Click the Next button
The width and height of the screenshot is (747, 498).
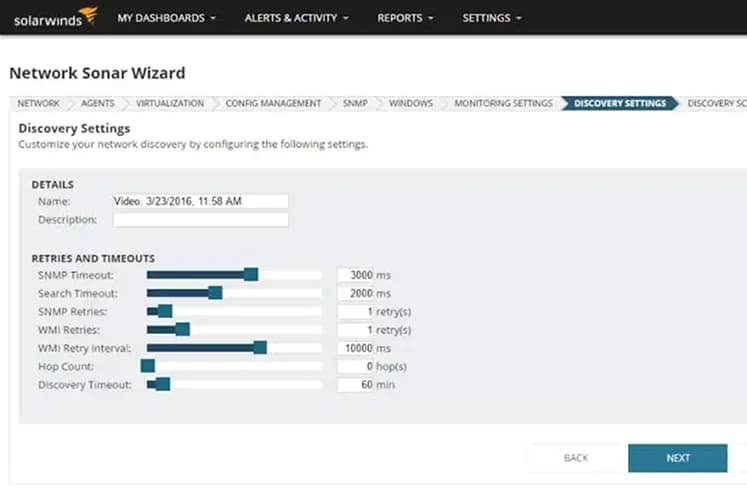click(677, 458)
